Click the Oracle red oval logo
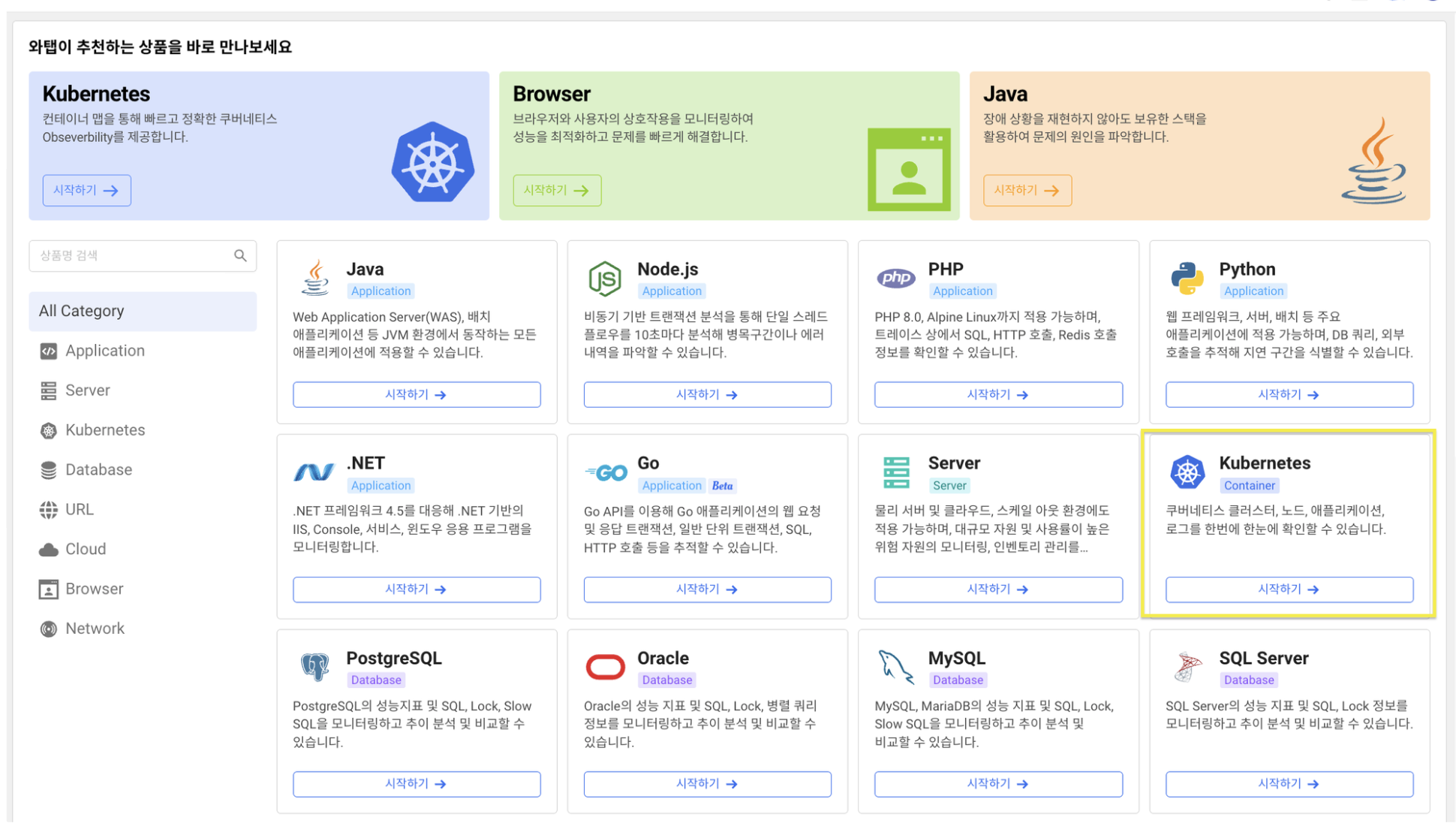Image resolution: width=1456 pixels, height=823 pixels. [x=605, y=667]
